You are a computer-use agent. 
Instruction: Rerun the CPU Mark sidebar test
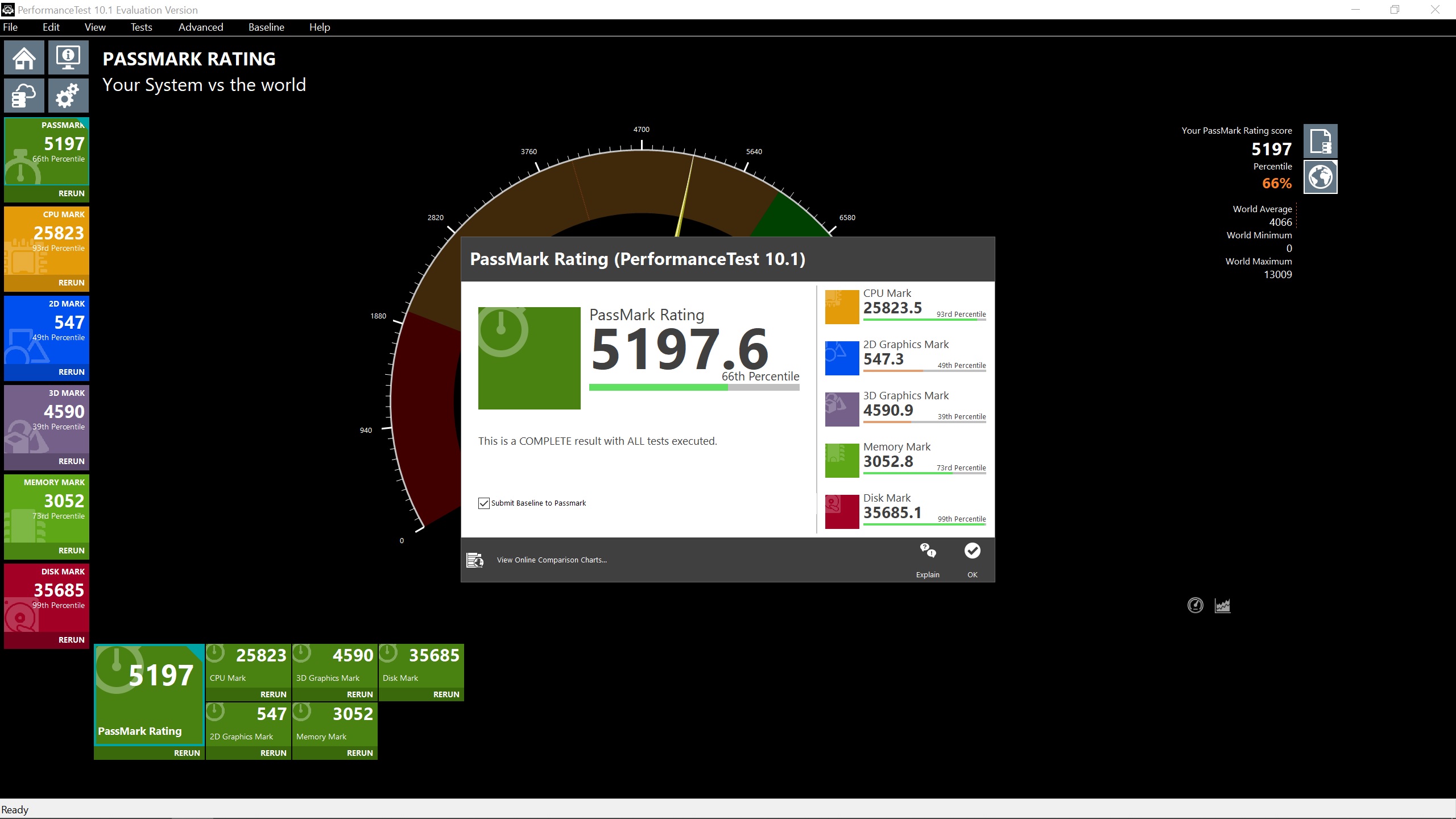pos(71,283)
